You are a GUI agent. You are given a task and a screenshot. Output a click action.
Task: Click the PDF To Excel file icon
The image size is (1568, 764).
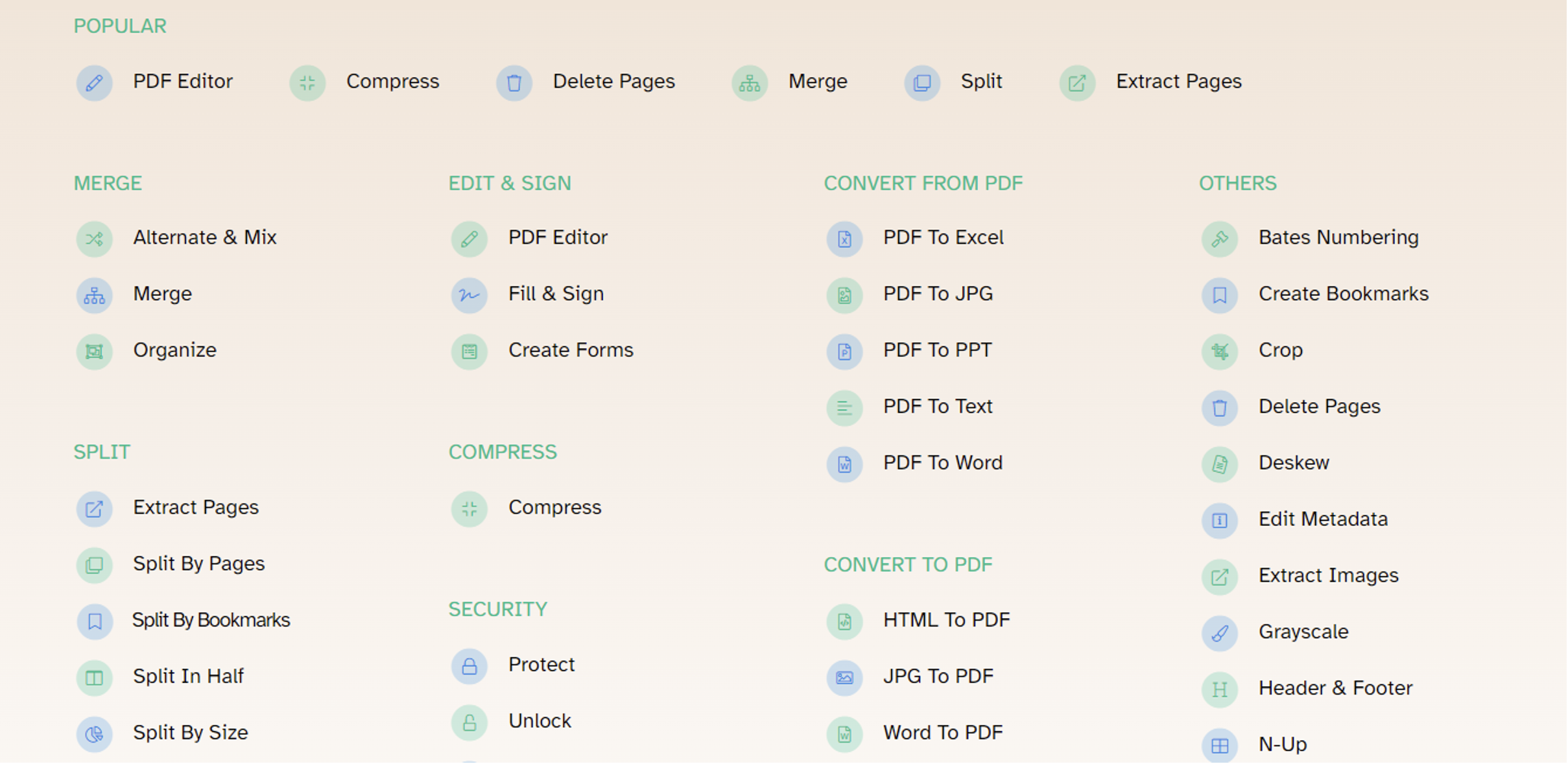coord(844,239)
